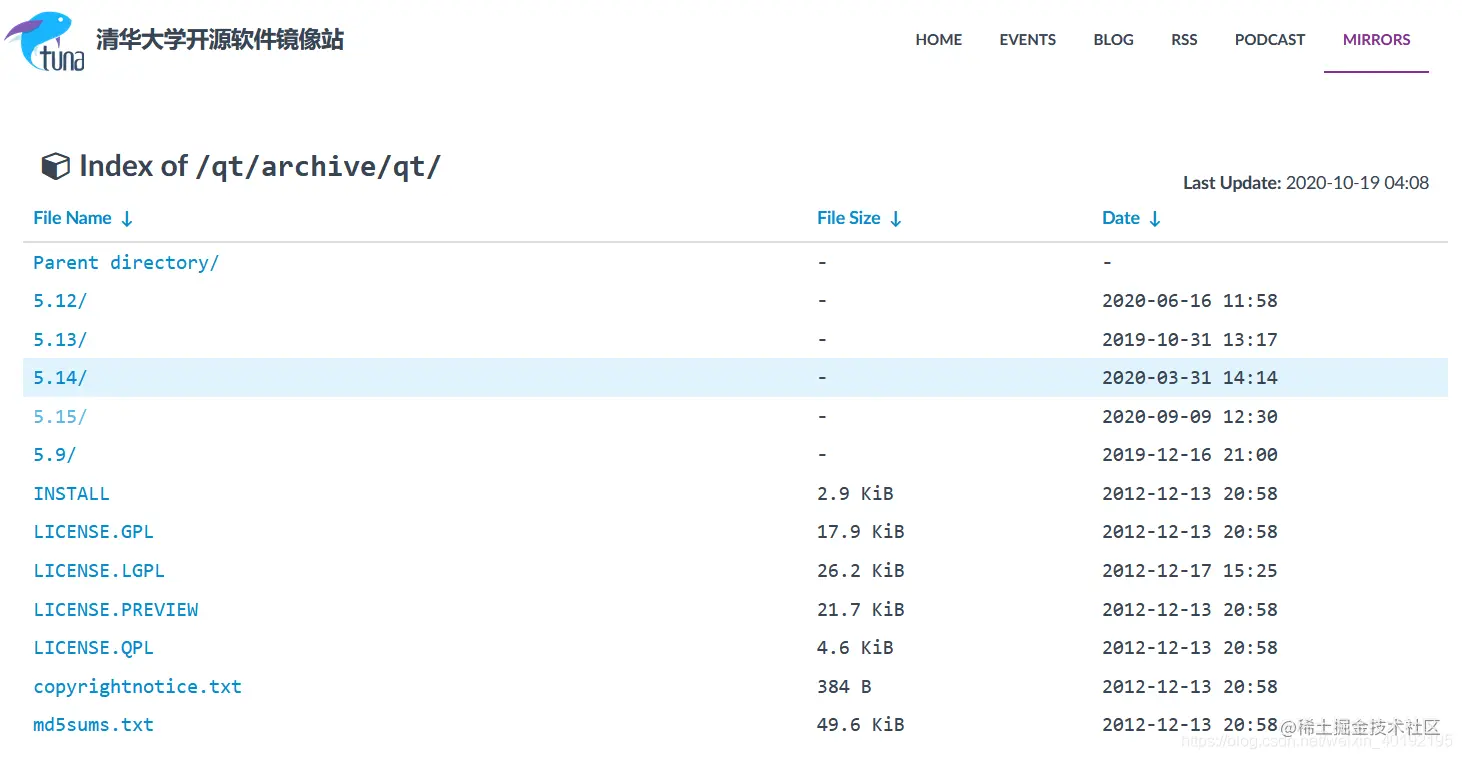This screenshot has height=759, width=1462.
Task: Click the Index of /qt/archive/qt/ heading
Action: coord(260,166)
